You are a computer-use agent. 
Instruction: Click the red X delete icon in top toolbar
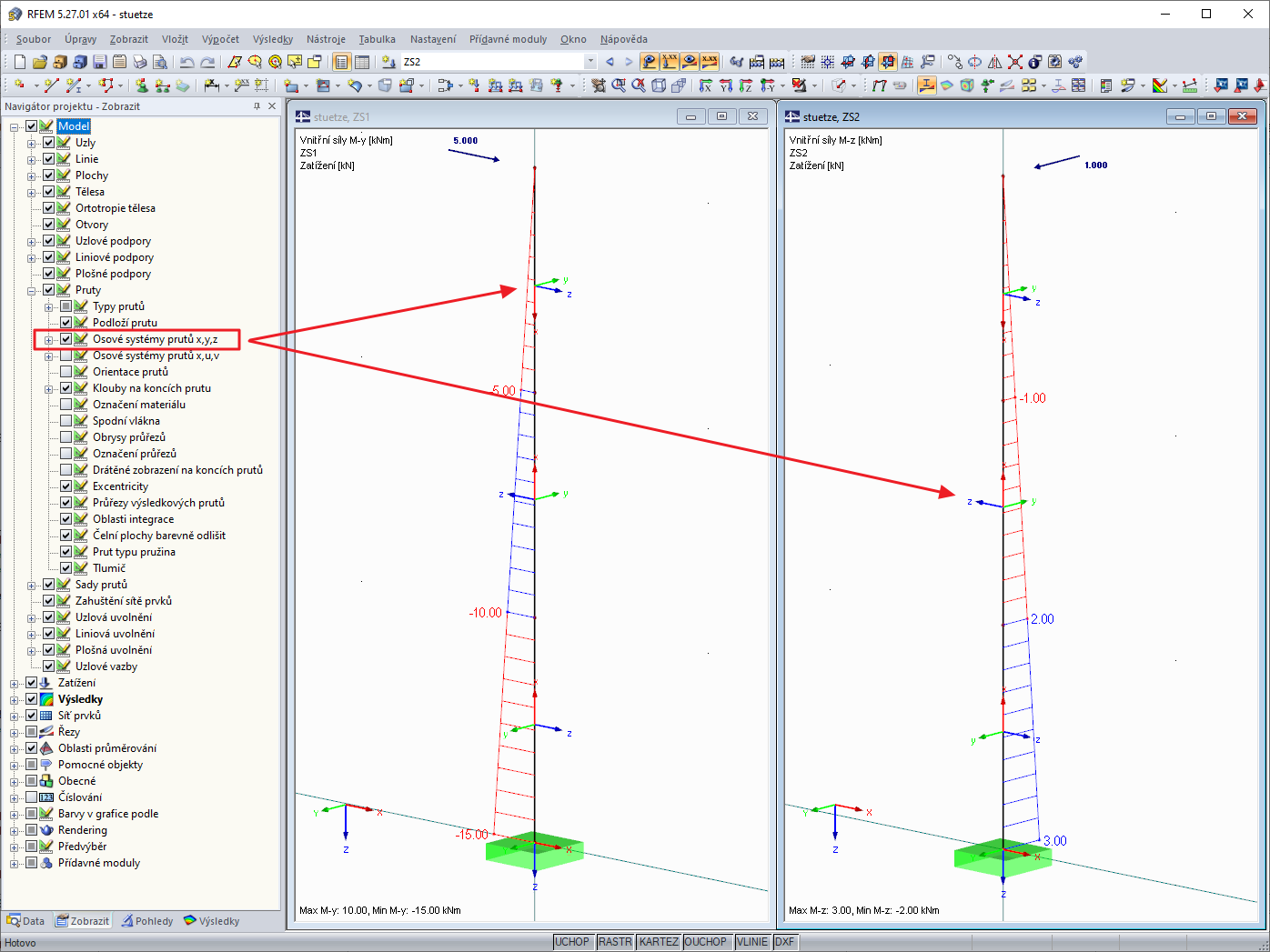(1015, 62)
